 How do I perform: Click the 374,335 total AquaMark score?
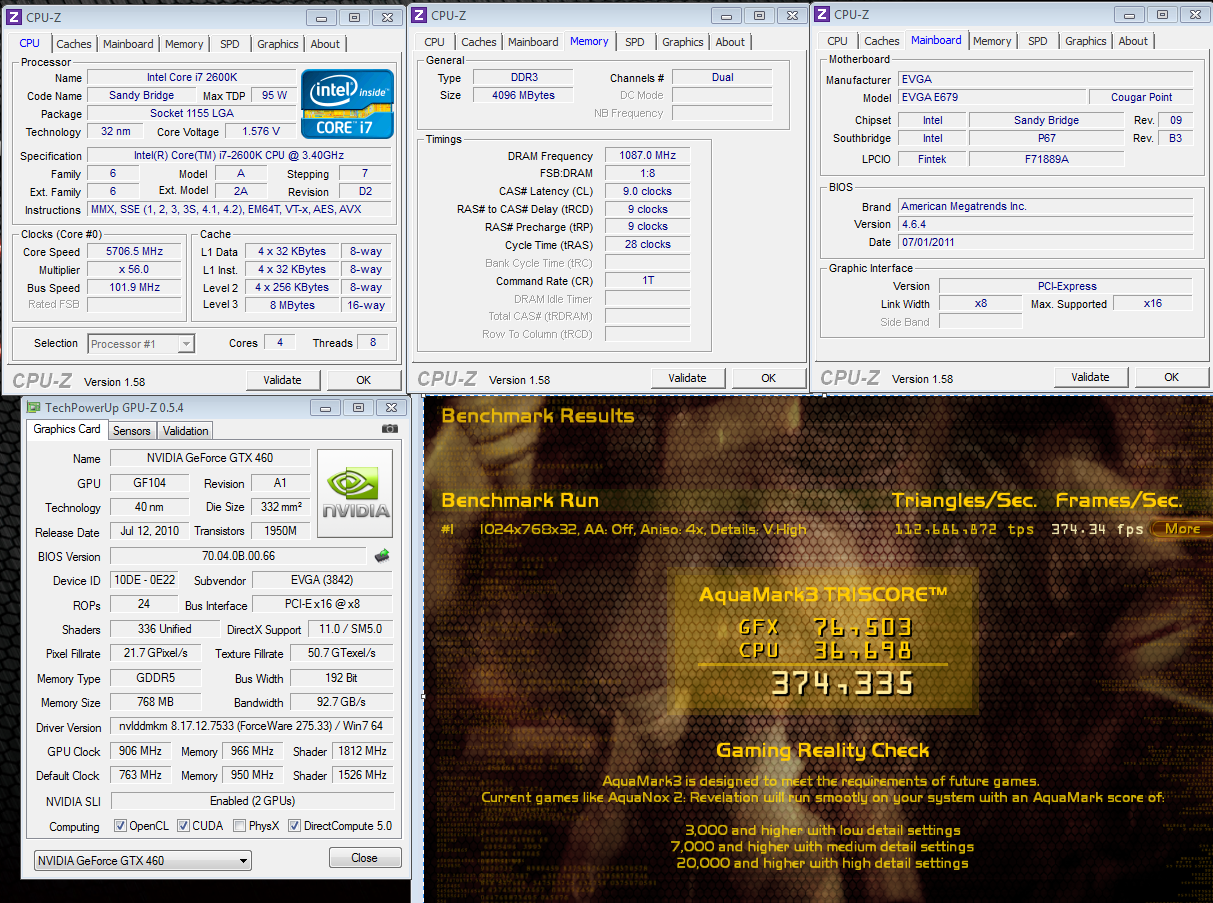click(x=842, y=683)
